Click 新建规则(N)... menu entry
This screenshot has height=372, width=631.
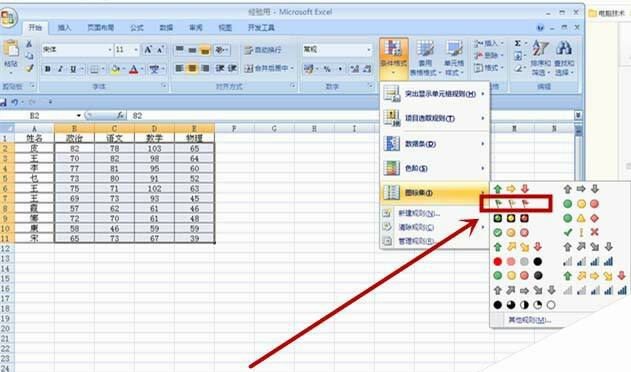pos(419,213)
